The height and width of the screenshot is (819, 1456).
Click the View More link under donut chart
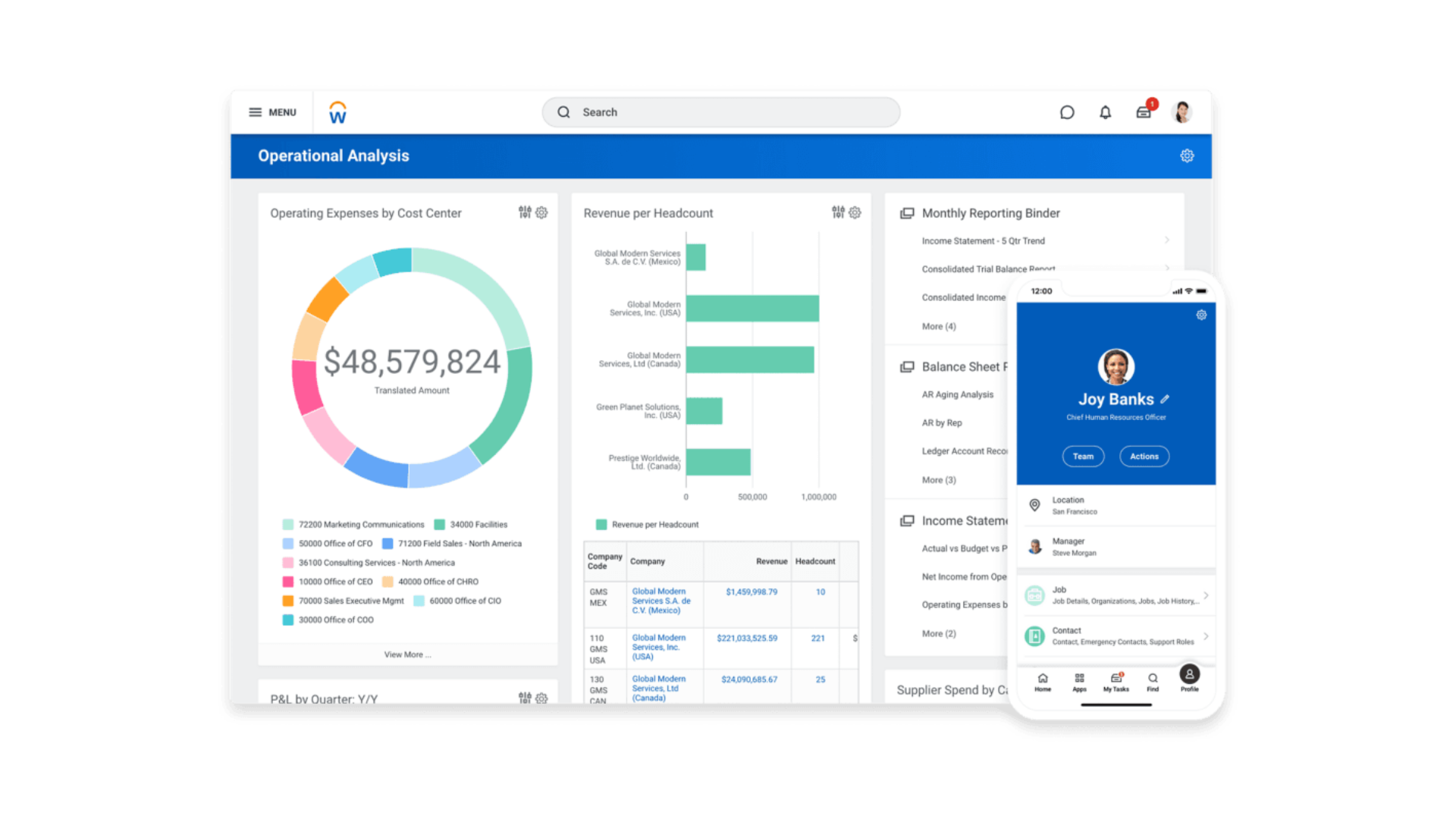tap(407, 654)
